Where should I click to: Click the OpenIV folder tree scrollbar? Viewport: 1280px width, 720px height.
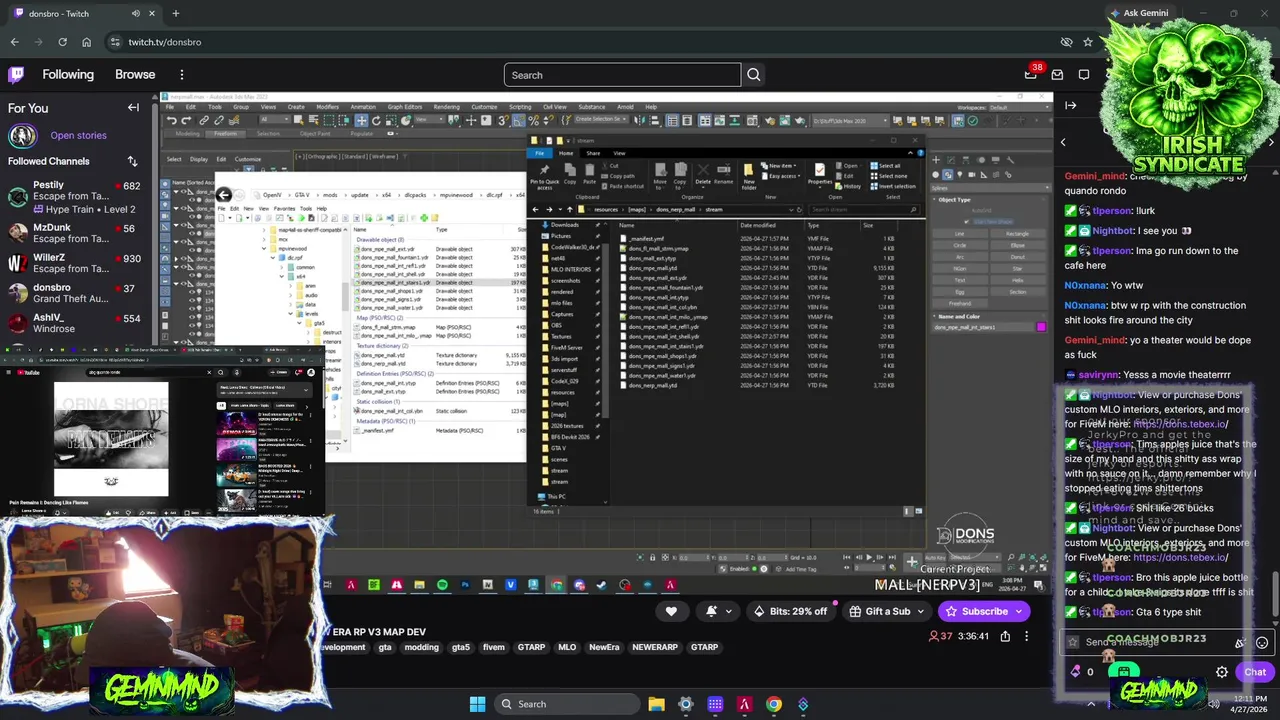tap(346, 296)
